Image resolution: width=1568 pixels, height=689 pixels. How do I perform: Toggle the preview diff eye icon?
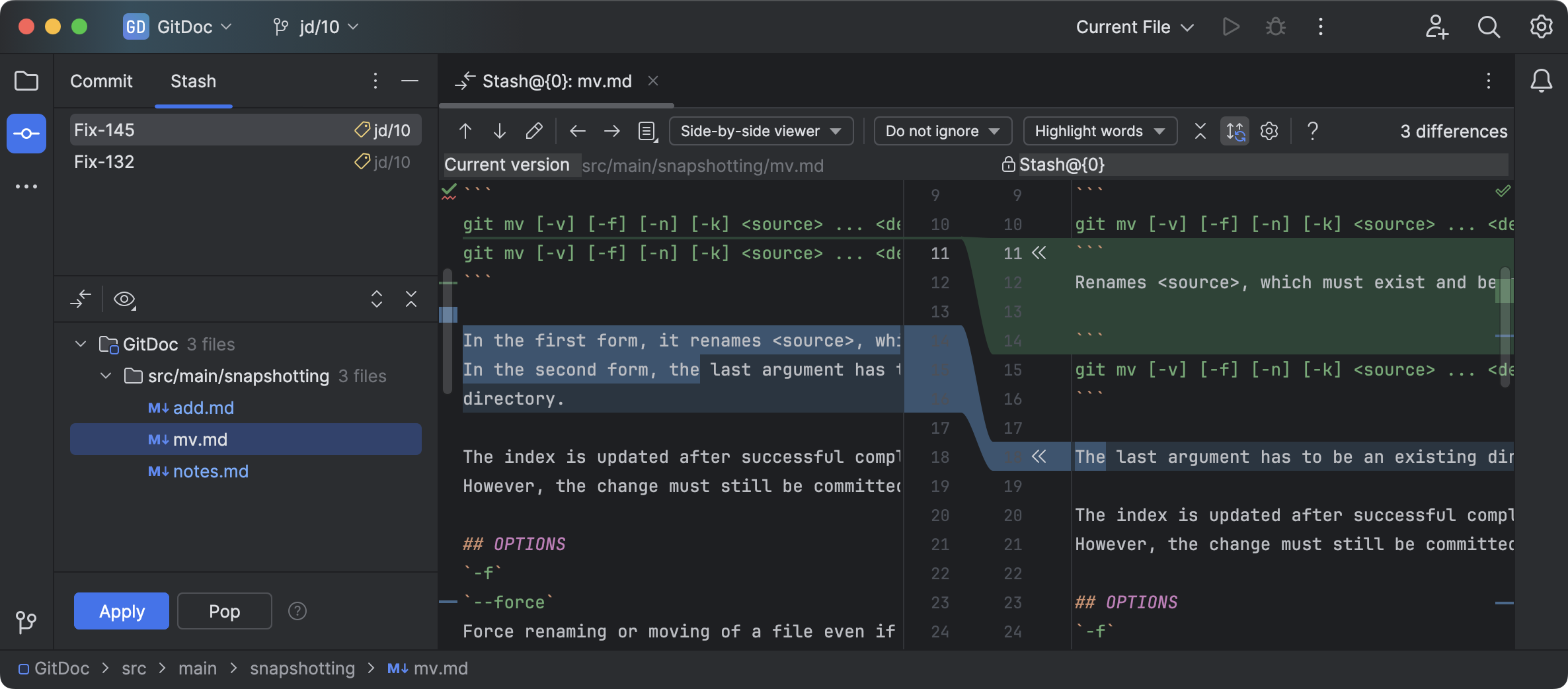[x=125, y=299]
